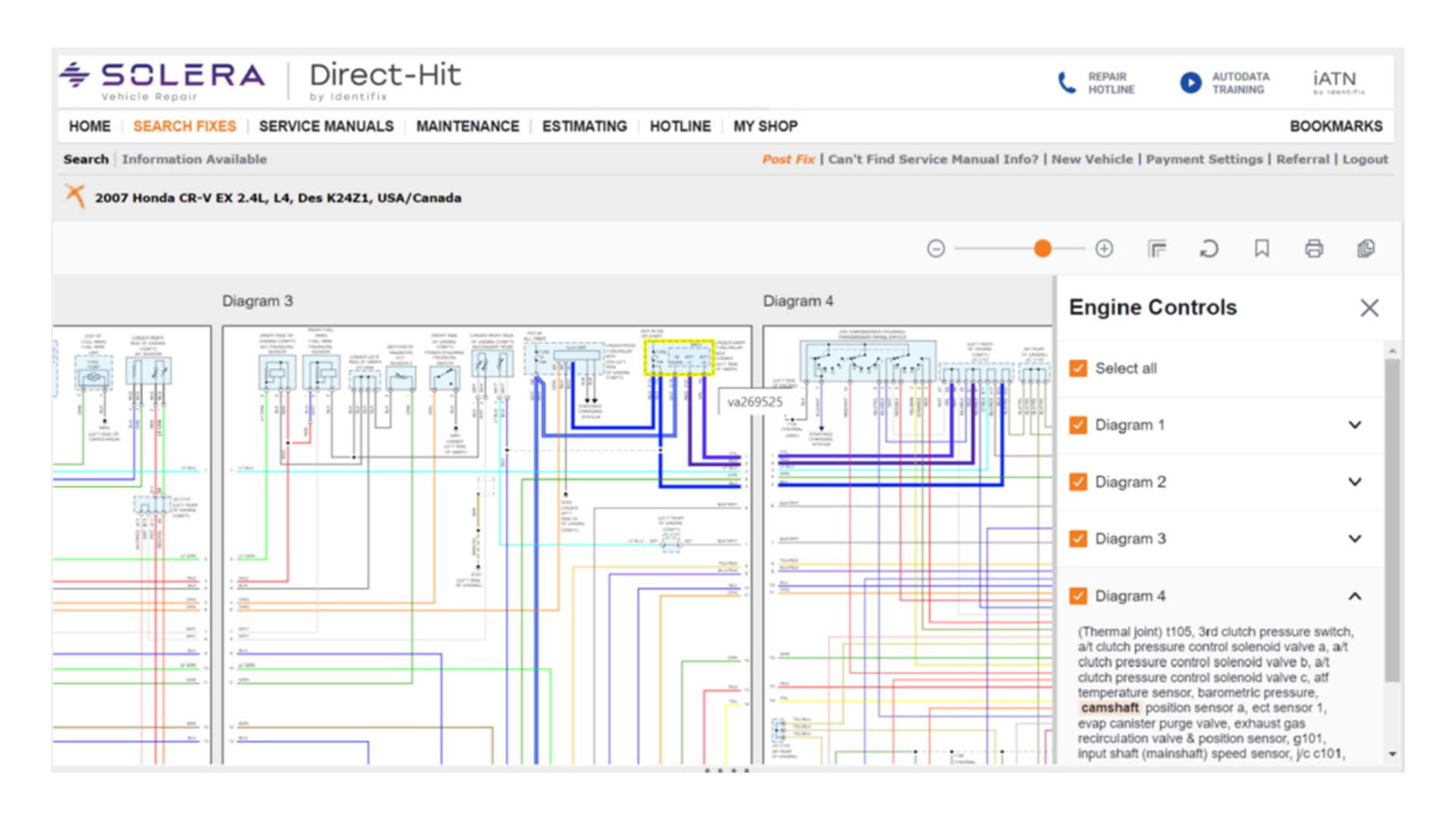Expand the Diagram 1 section
This screenshot has width=1456, height=819.
pos(1354,425)
